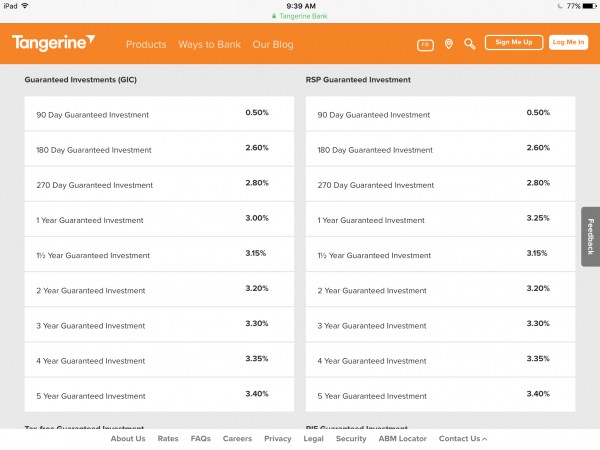600x450 pixels.
Task: Open the Rates footer link
Action: [x=168, y=439]
